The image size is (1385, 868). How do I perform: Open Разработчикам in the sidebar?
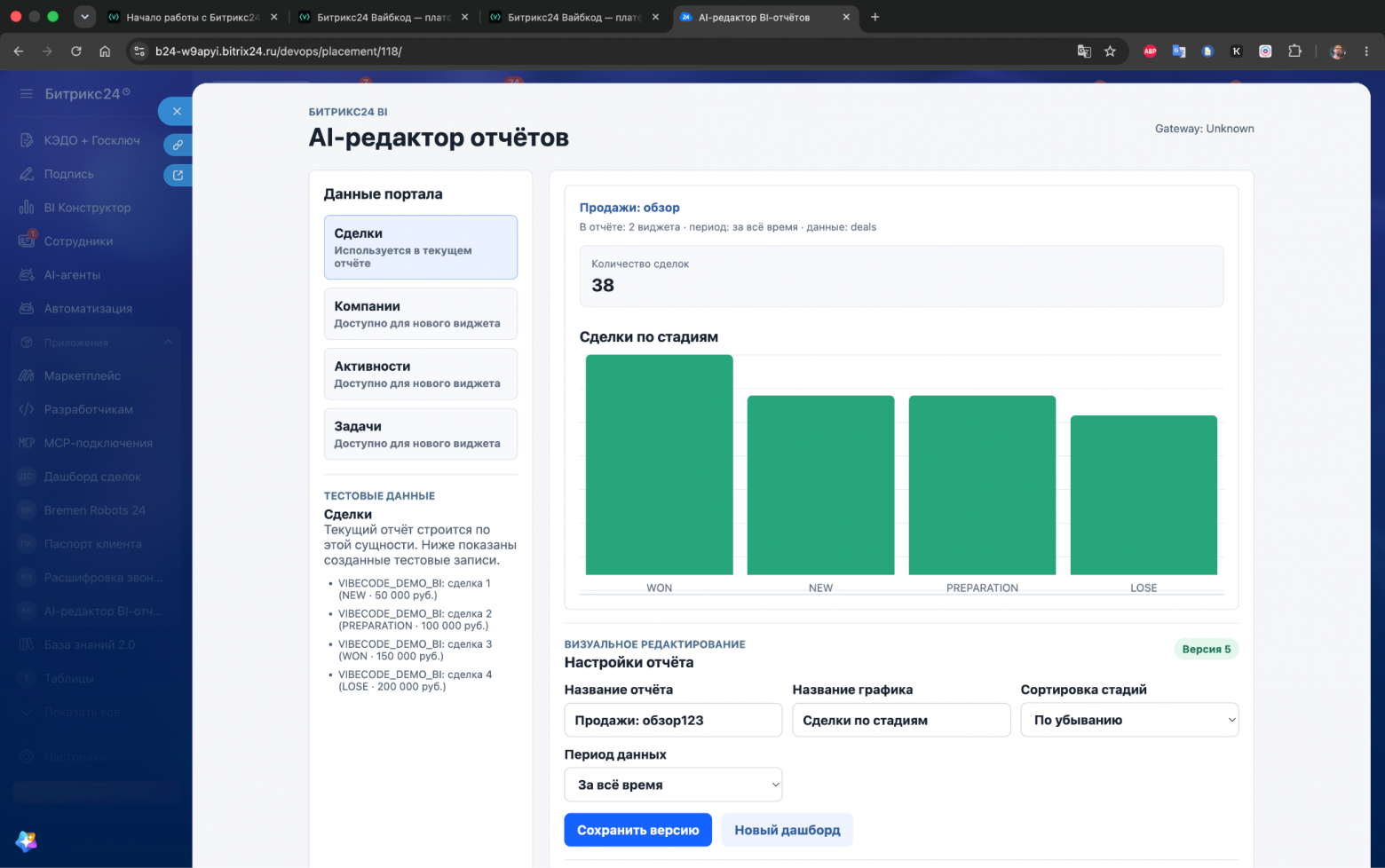click(89, 409)
